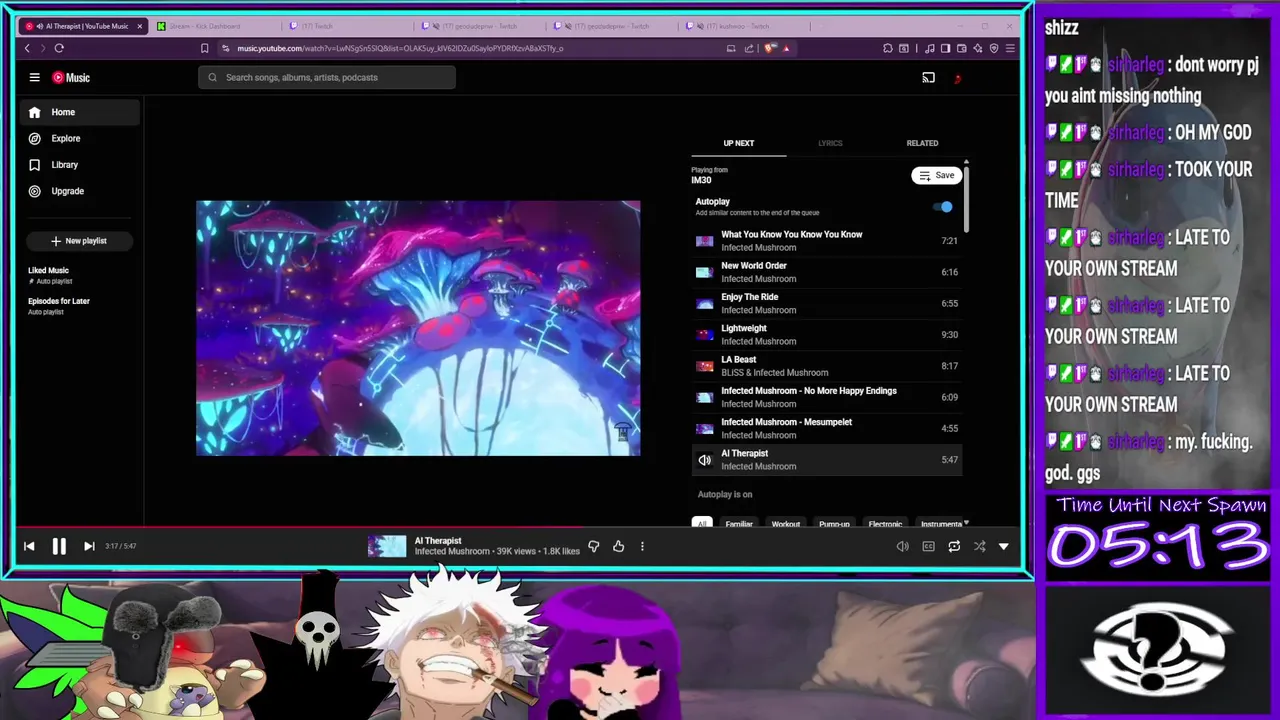Play Mesumpelet from queue

pos(827,428)
